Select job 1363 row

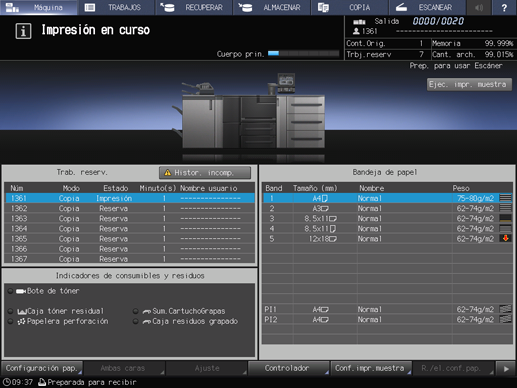click(130, 218)
